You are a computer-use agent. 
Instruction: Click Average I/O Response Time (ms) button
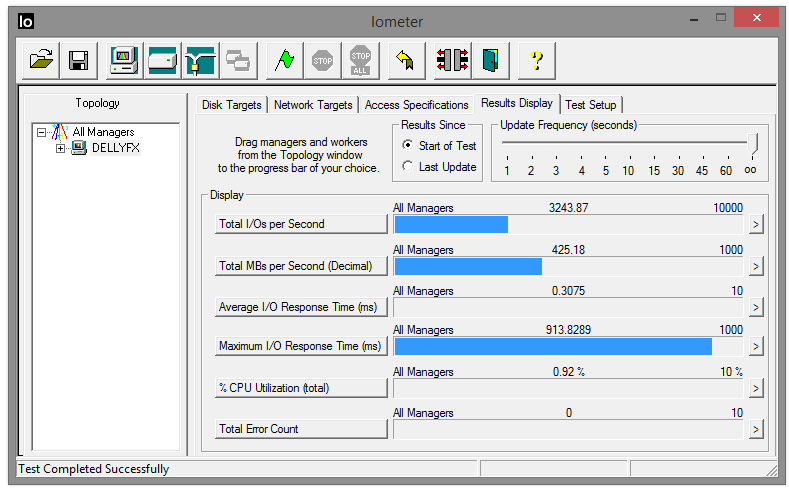point(301,307)
